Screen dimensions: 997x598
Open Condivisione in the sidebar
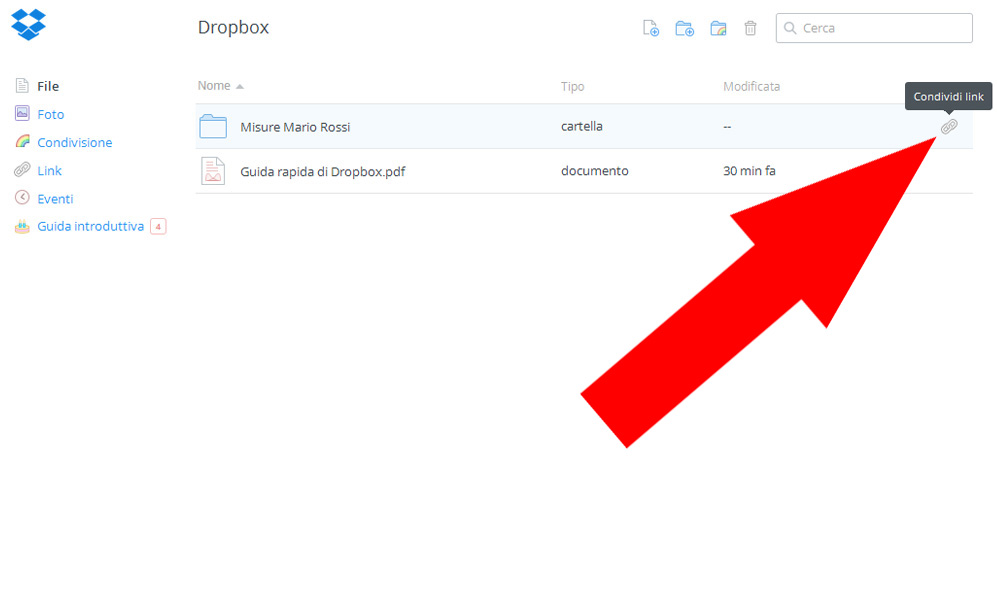click(x=74, y=142)
